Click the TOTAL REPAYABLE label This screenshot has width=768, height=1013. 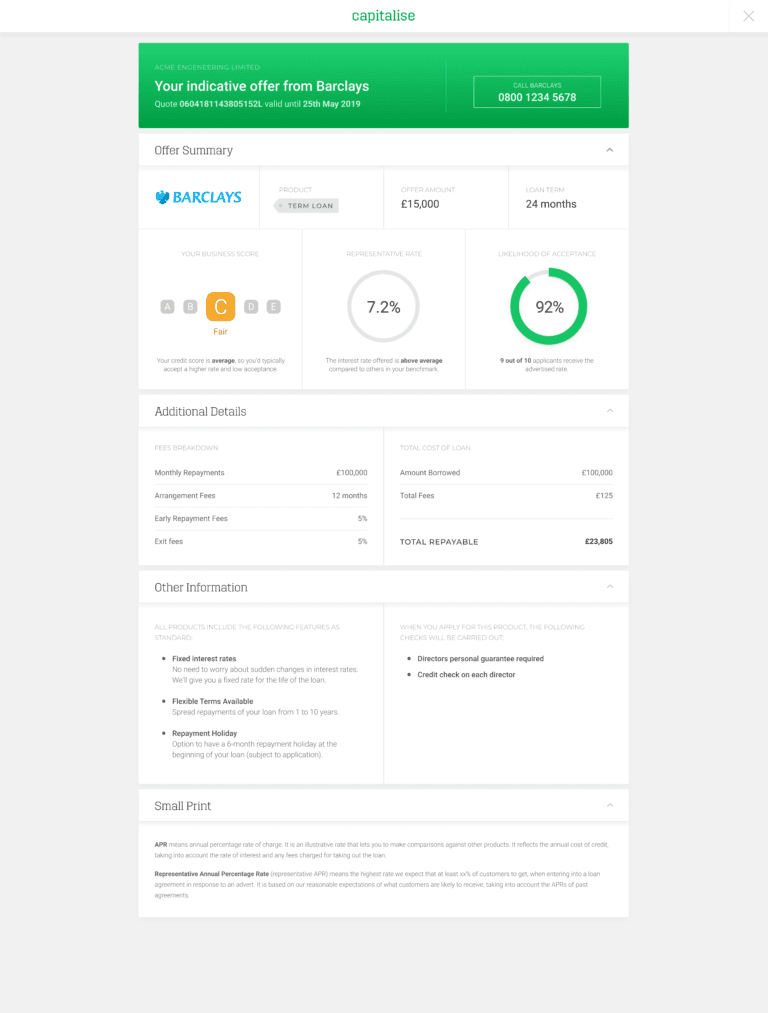pyautogui.click(x=439, y=542)
